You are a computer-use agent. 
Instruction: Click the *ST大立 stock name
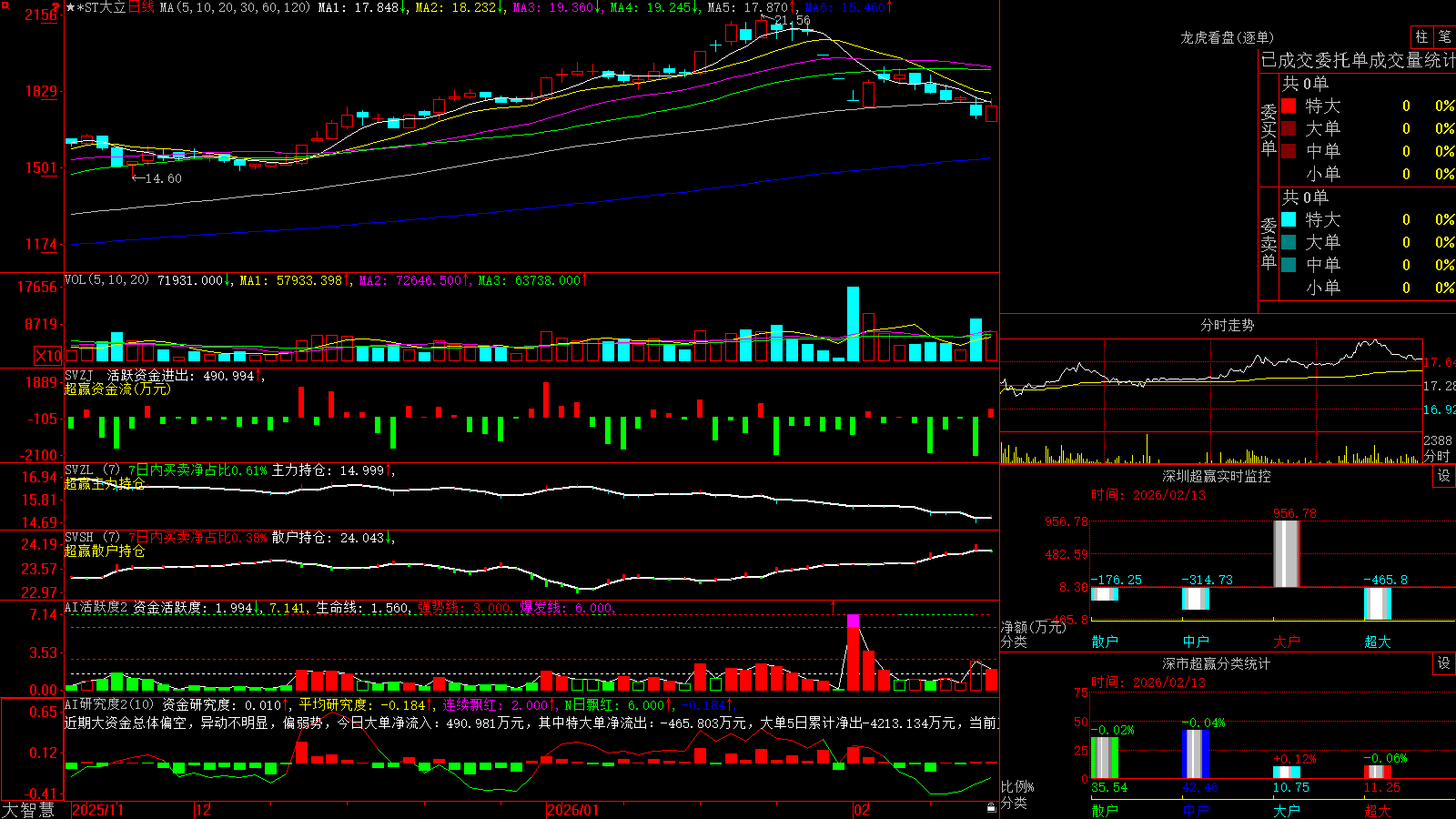point(102,7)
